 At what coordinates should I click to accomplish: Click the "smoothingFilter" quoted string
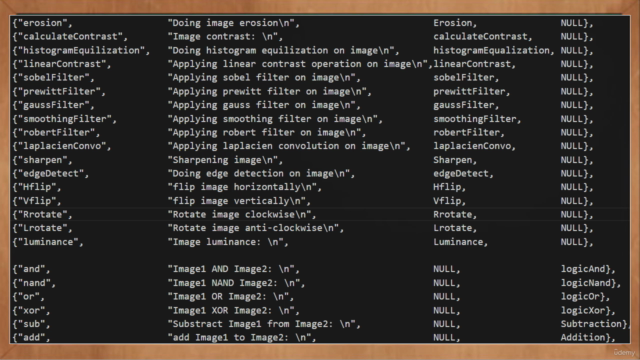pos(64,119)
